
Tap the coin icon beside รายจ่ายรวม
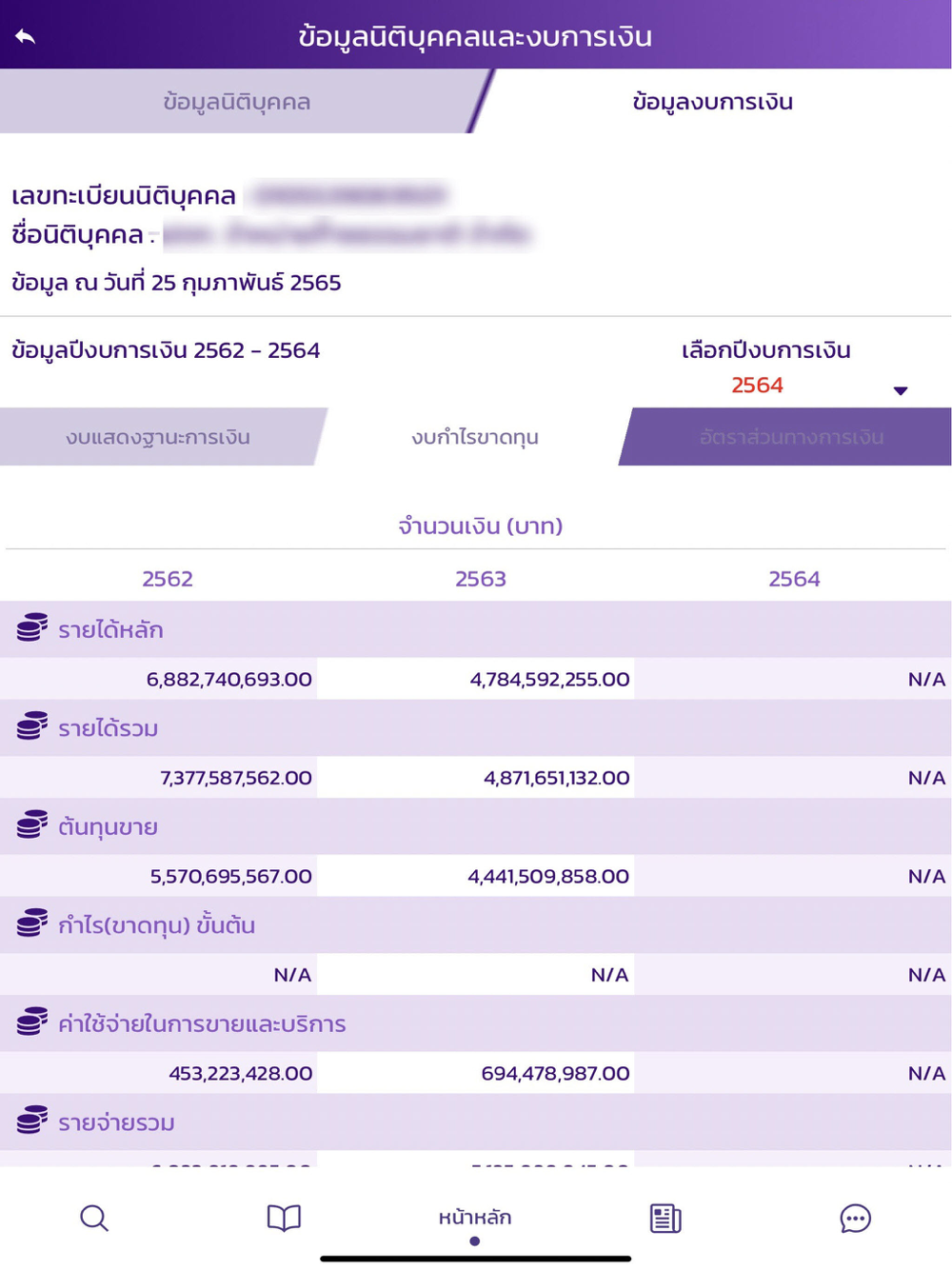coord(32,1121)
